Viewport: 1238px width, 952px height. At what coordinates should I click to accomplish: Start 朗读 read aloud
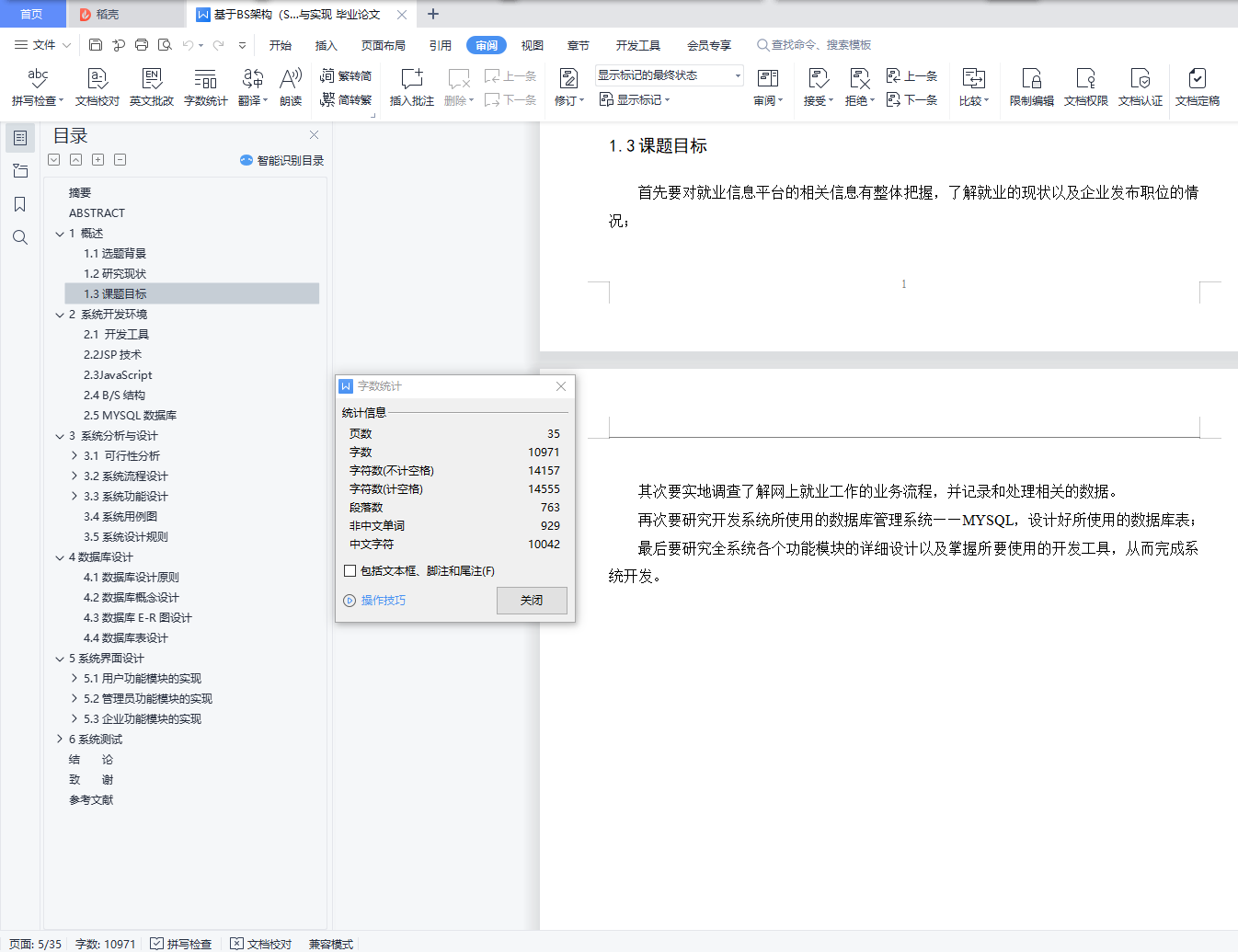point(291,86)
